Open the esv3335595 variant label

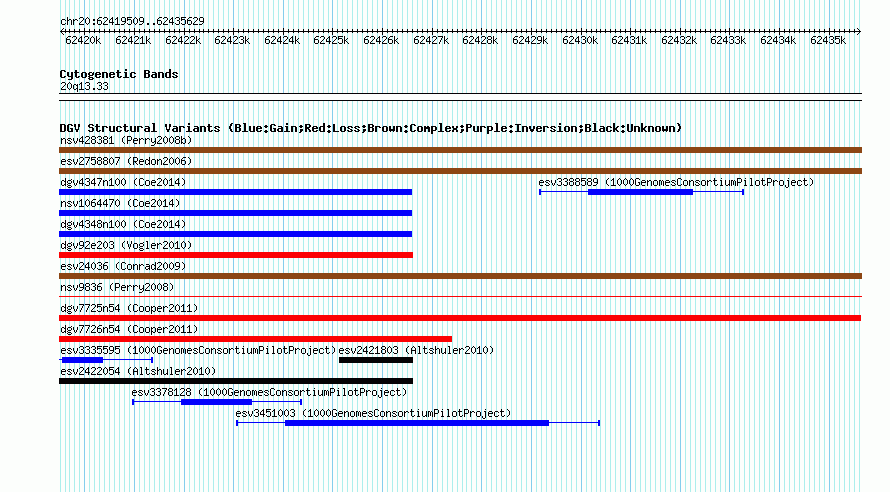198,350
